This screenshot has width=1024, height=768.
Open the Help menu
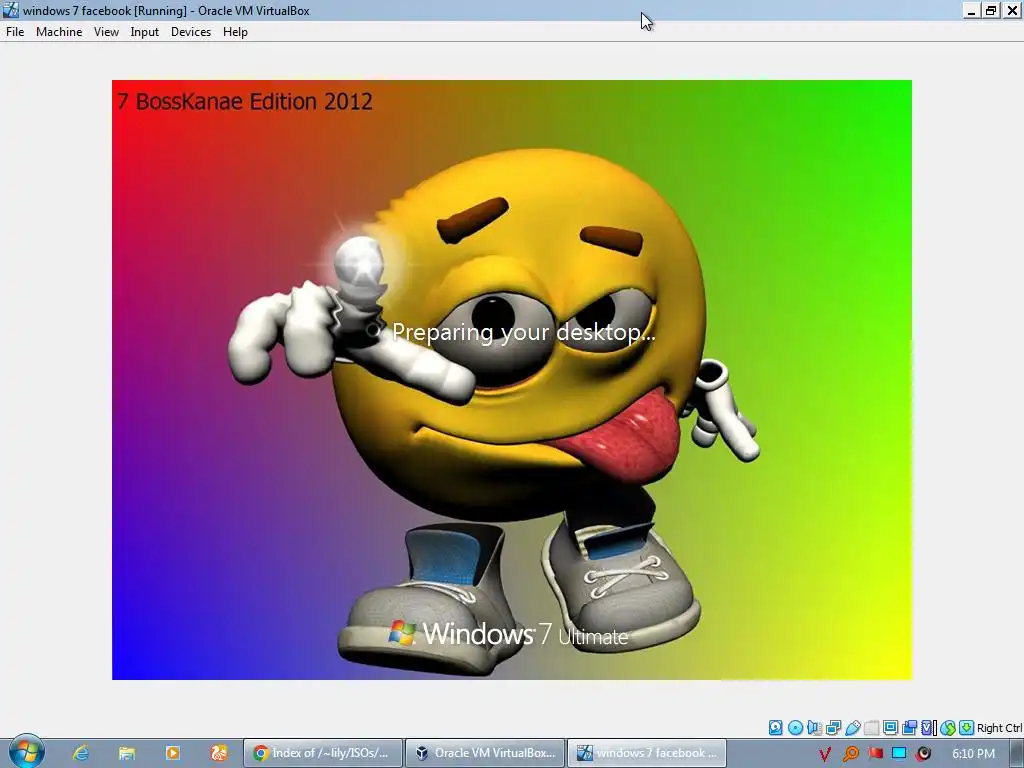point(235,31)
